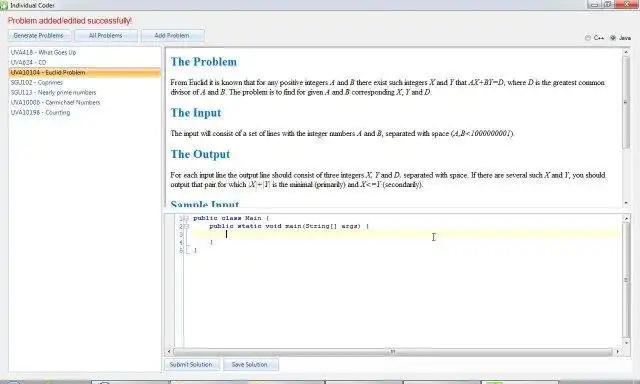Save Solution using the bottom button
The width and height of the screenshot is (640, 384).
tap(250, 364)
